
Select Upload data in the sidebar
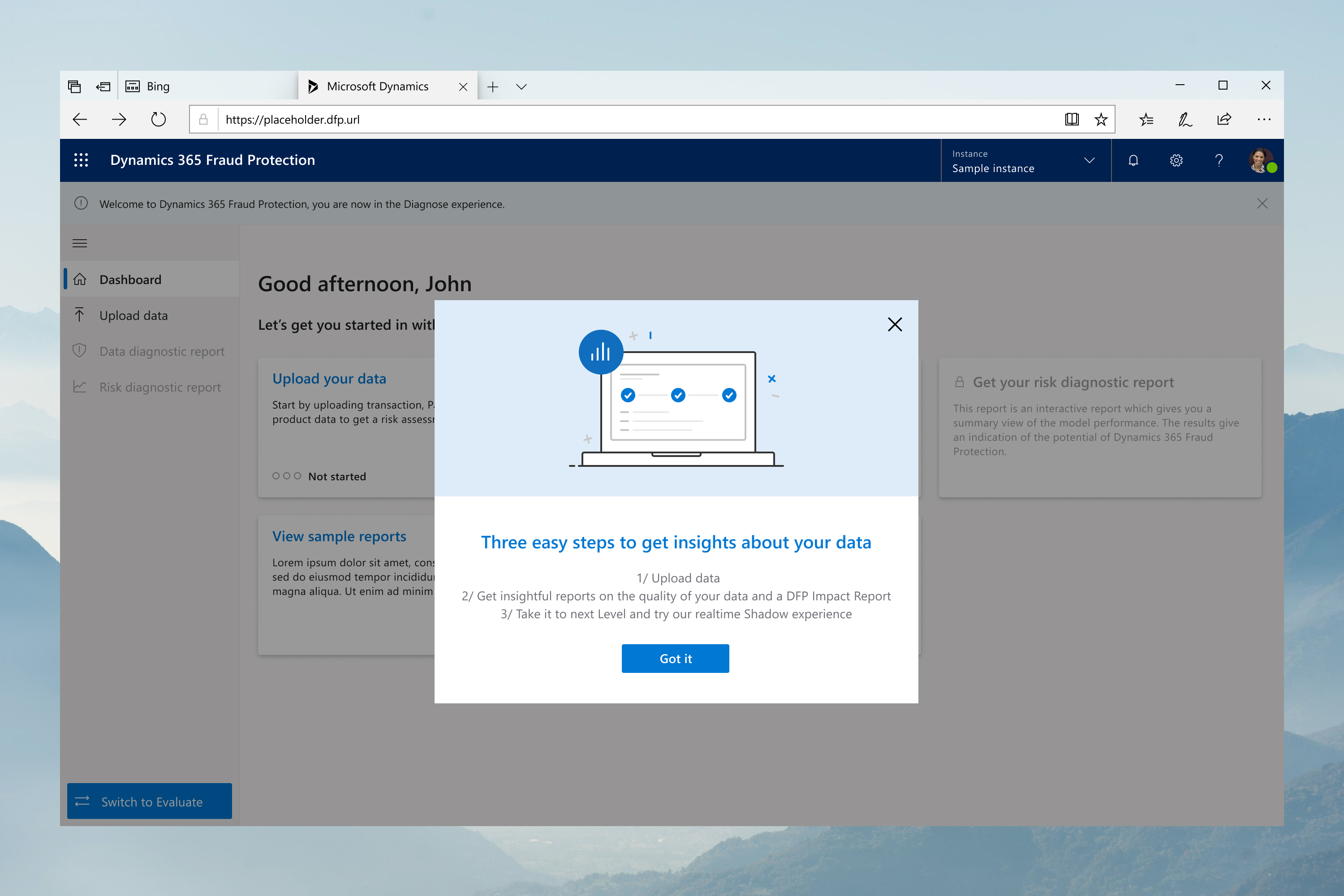150,315
